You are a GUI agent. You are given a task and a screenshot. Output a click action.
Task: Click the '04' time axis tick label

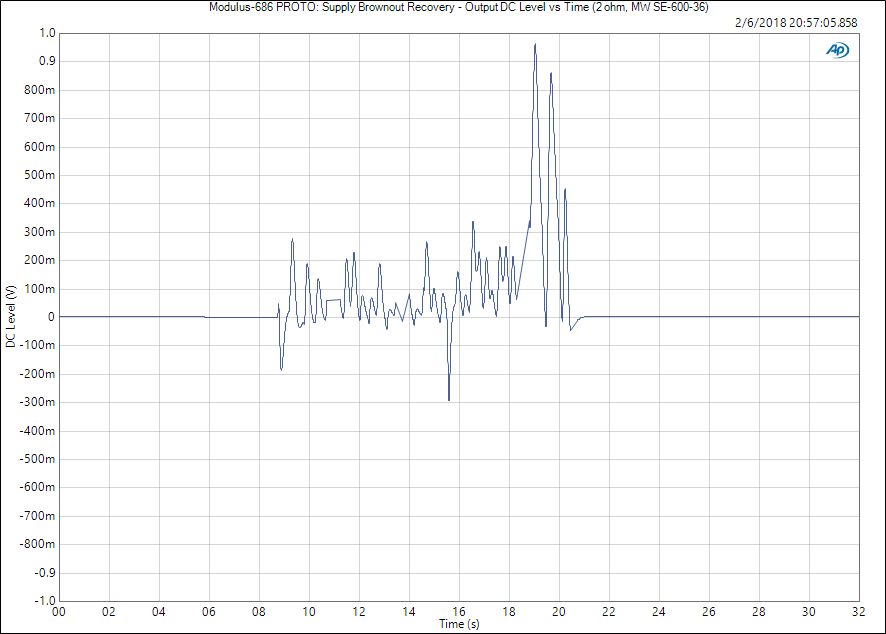(159, 611)
